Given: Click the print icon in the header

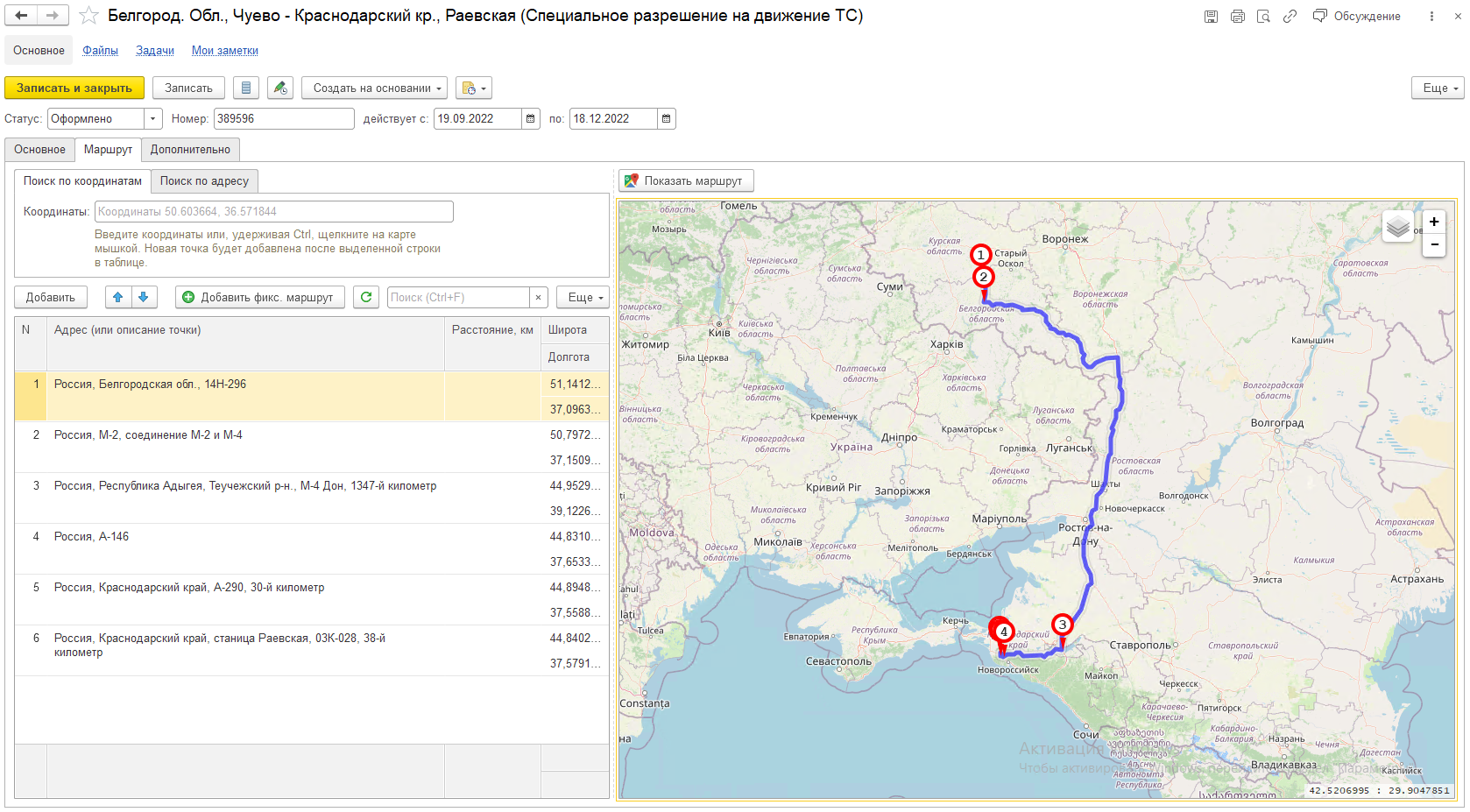Looking at the screenshot, I should tap(1237, 16).
